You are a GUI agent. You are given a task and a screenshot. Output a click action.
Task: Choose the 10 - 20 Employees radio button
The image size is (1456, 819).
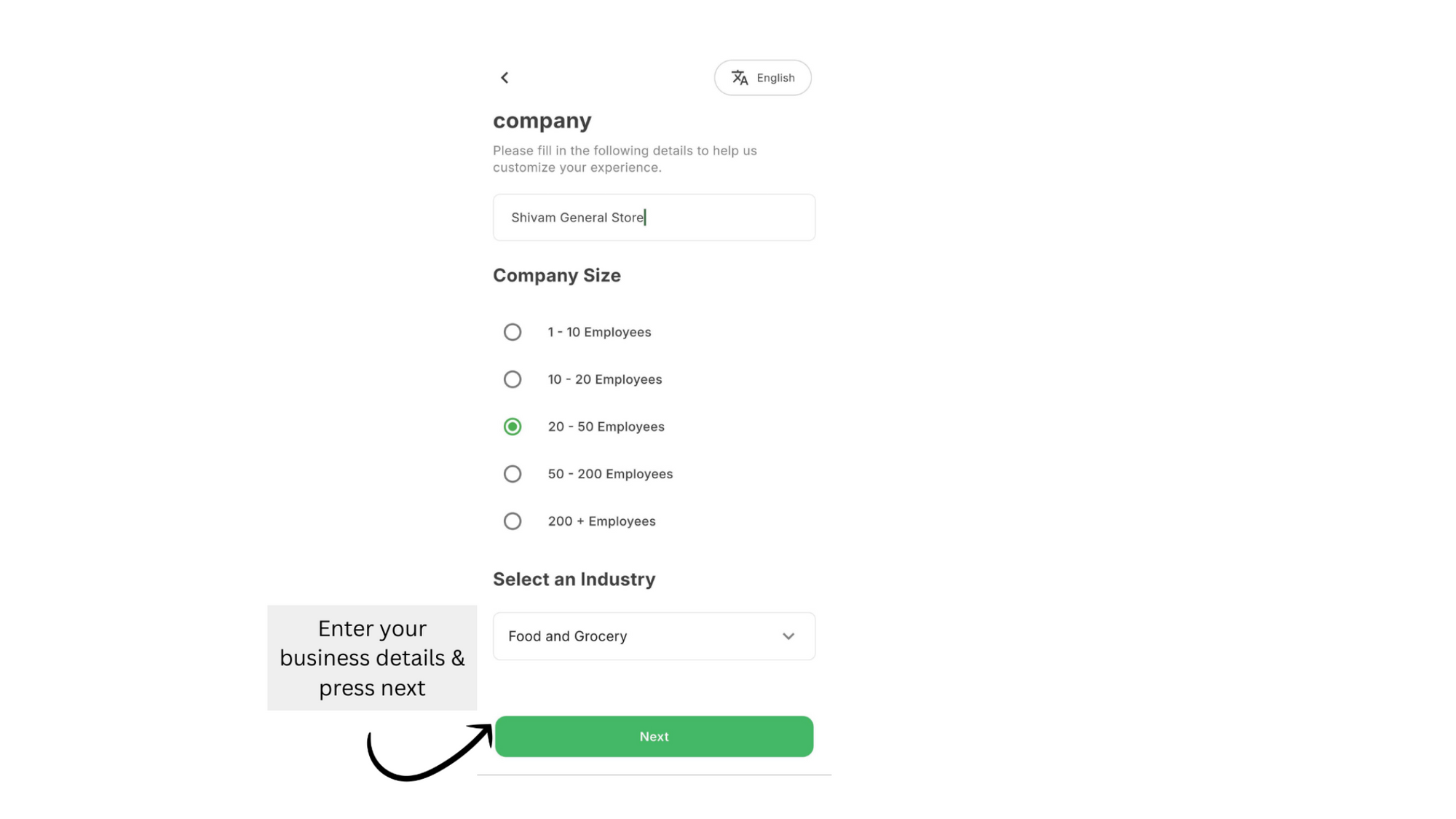point(513,379)
